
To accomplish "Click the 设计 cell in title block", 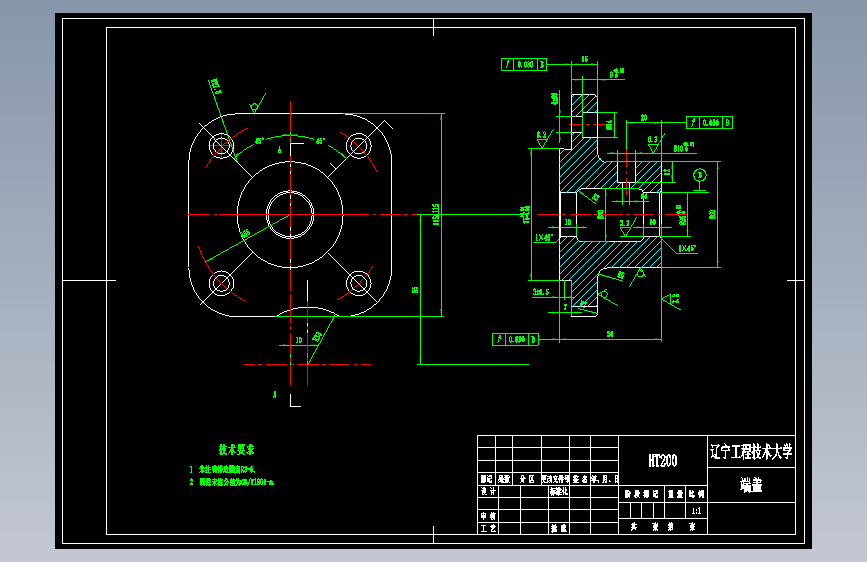I will [x=488, y=491].
